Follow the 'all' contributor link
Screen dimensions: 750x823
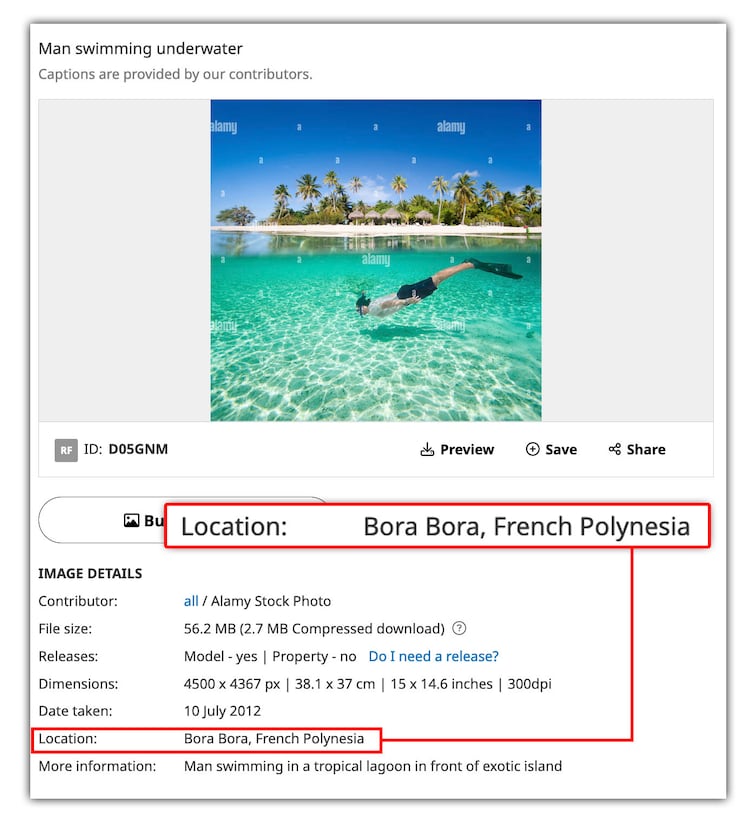click(191, 601)
